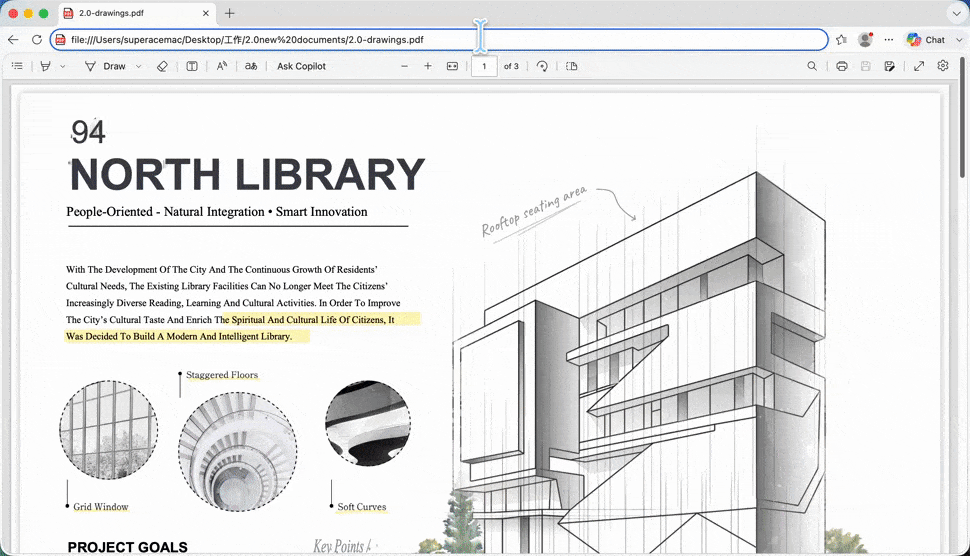Click the 'Key Points' handwritten text
970x556 pixels.
pos(342,545)
